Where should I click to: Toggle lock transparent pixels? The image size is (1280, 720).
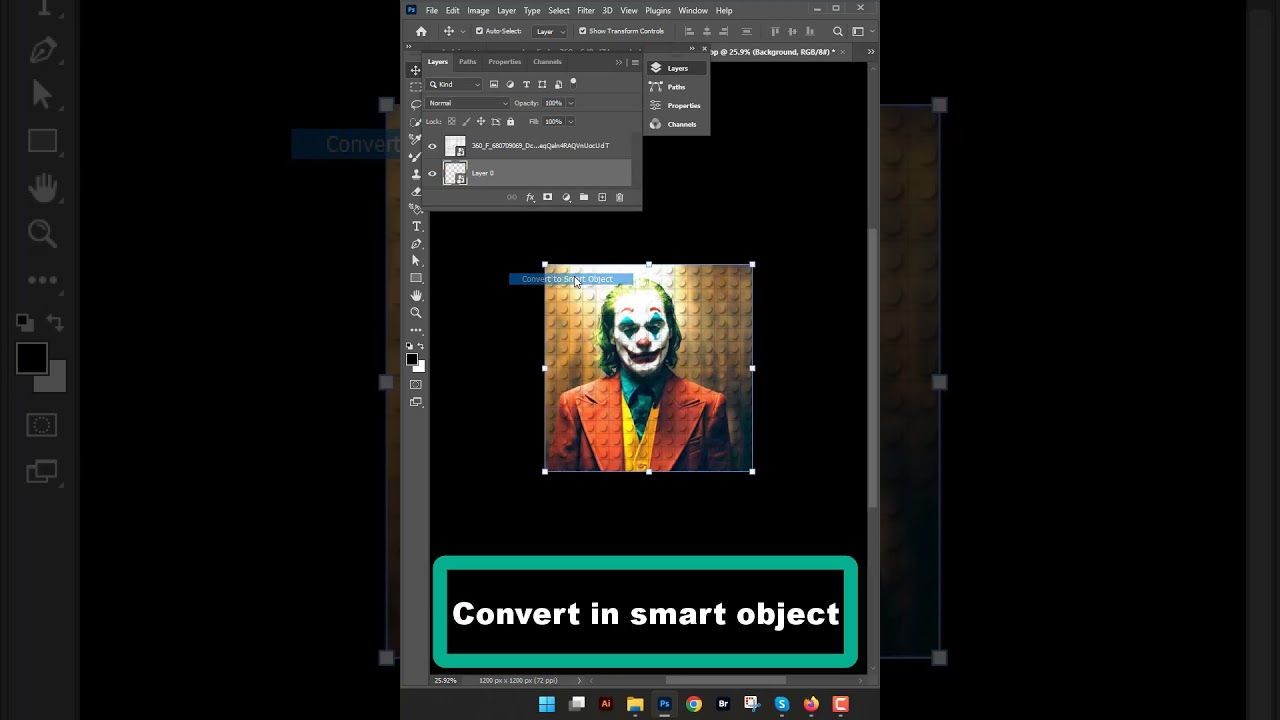click(x=451, y=121)
